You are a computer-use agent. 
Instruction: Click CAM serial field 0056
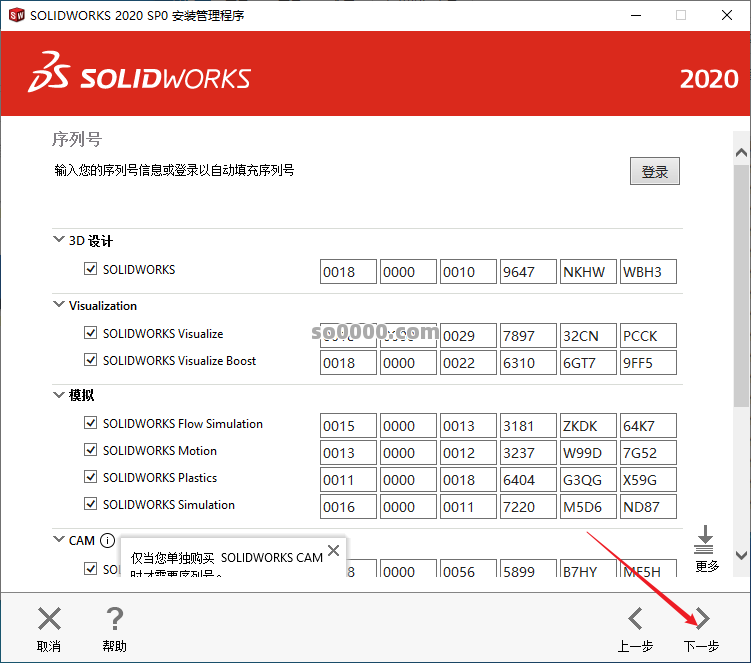pos(468,569)
